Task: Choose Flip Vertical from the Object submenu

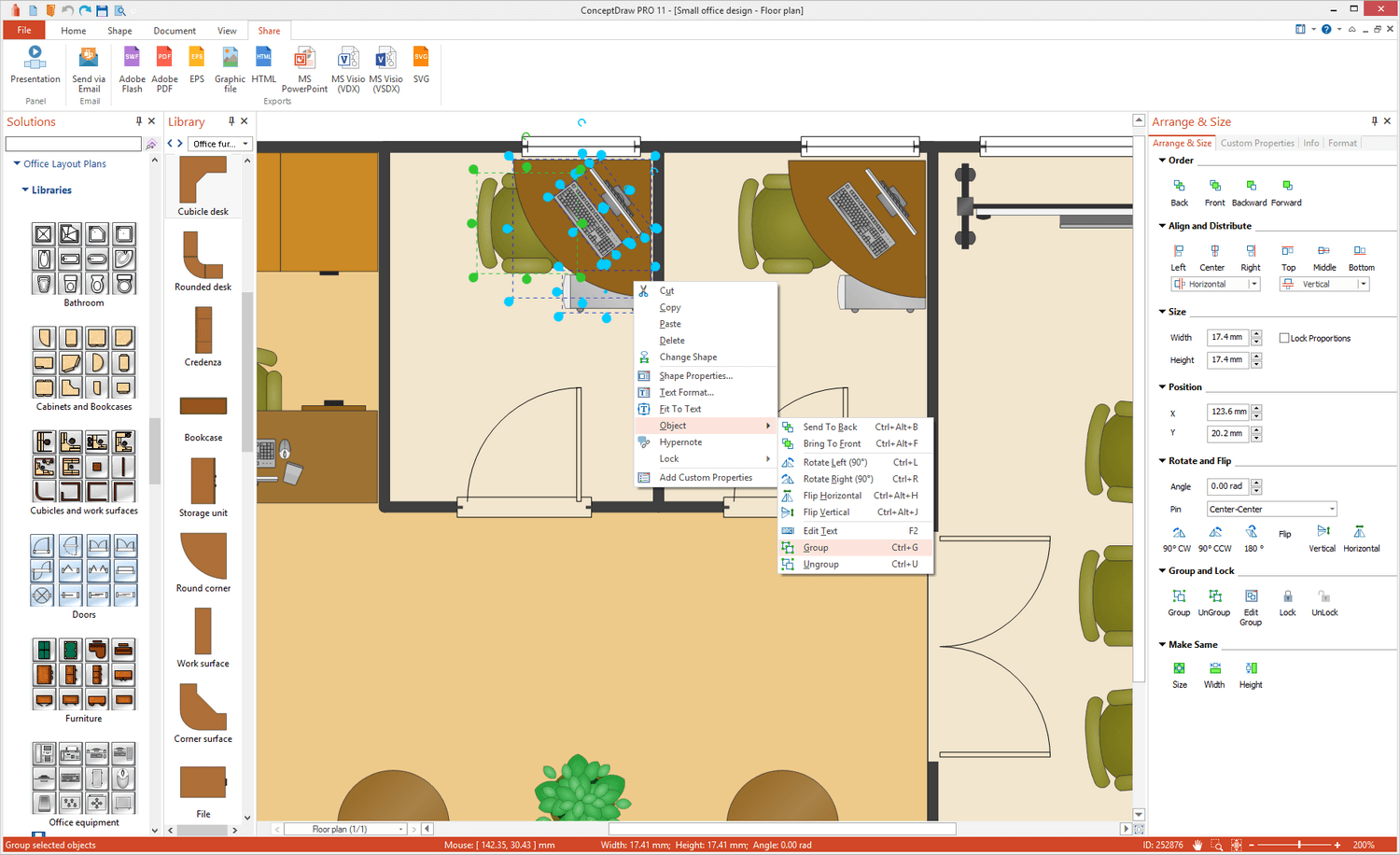Action: (826, 512)
